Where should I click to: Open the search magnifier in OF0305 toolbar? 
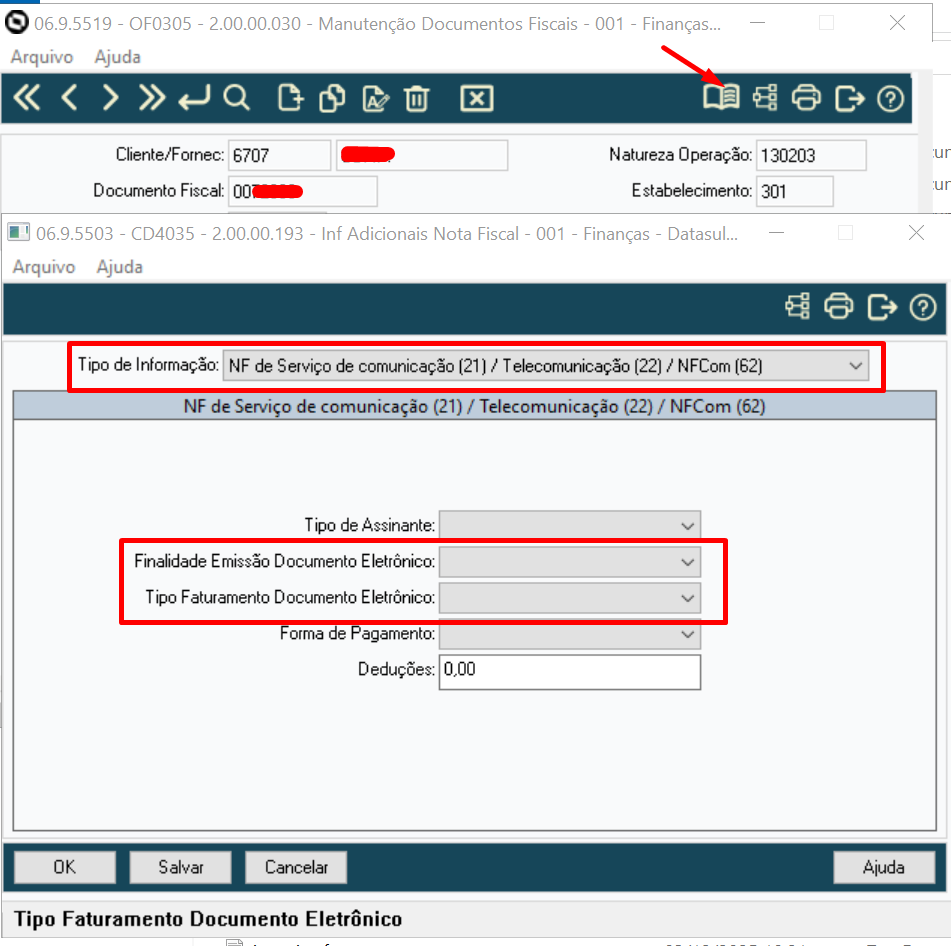coord(236,98)
